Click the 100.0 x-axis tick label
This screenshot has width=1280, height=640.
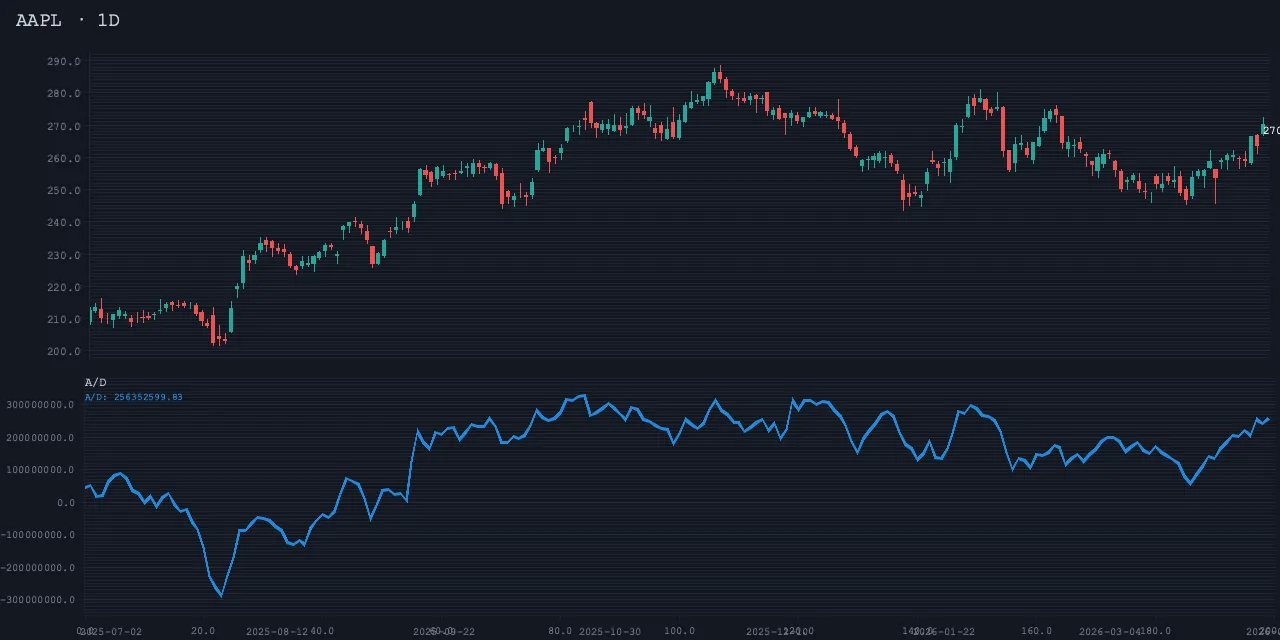(x=680, y=631)
